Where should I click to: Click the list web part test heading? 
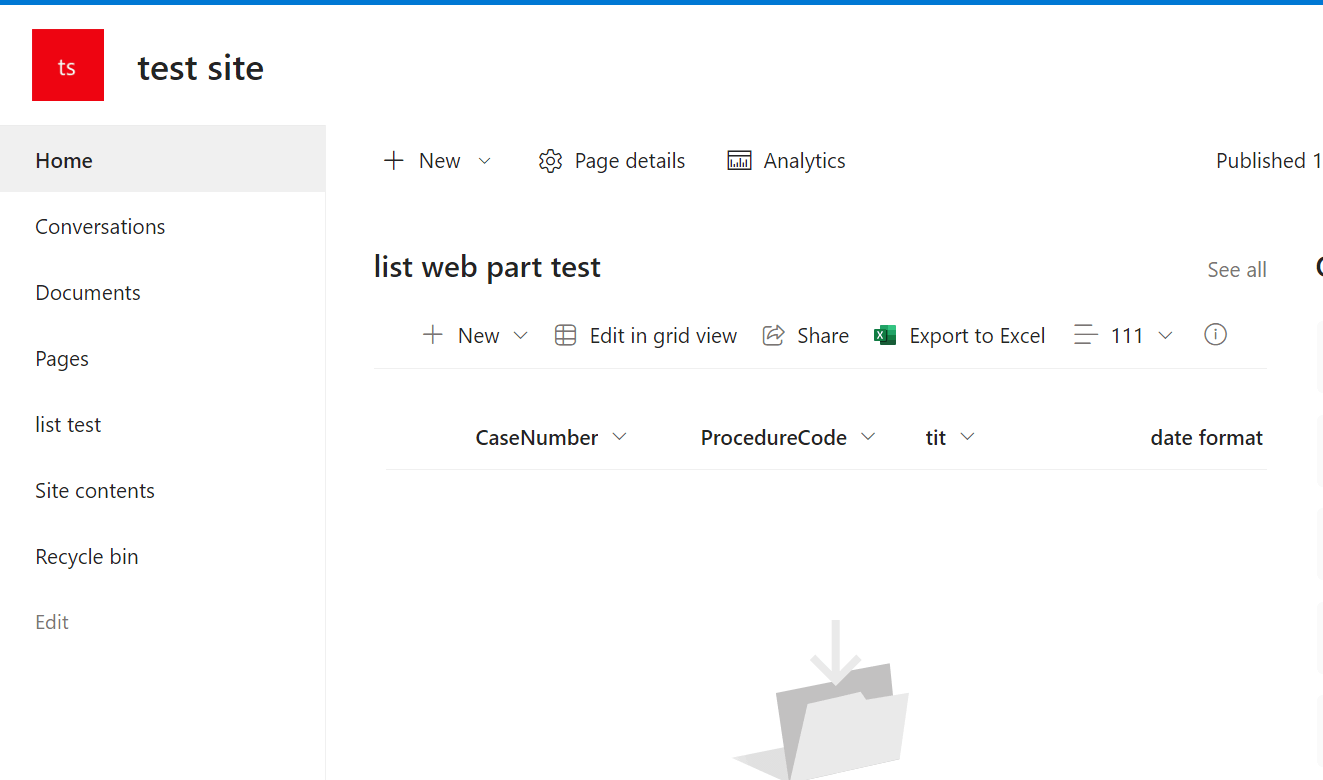point(488,267)
